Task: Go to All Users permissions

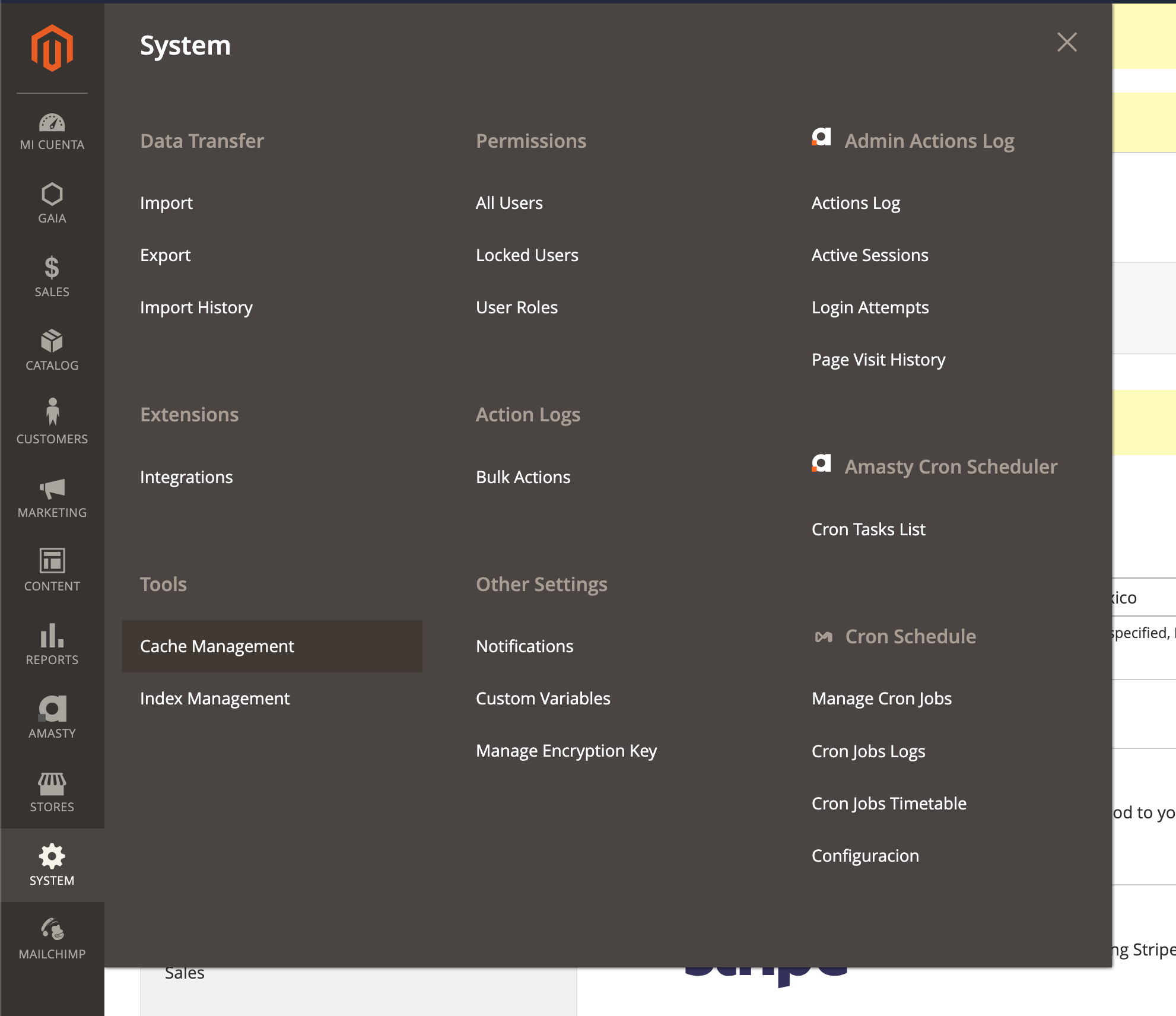Action: tap(509, 203)
